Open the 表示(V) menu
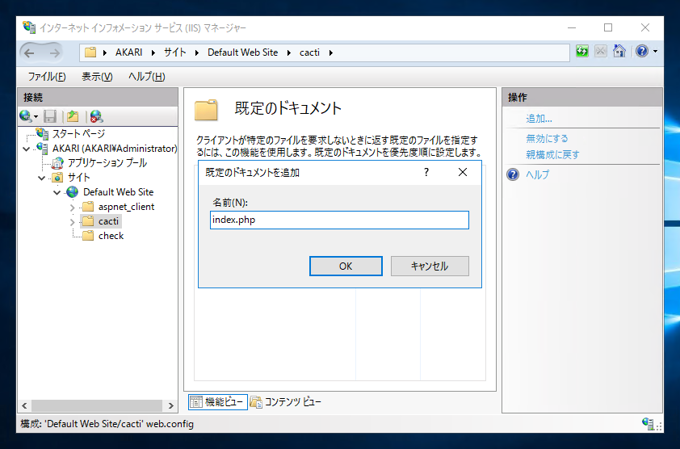This screenshot has width=680, height=449. click(x=97, y=77)
